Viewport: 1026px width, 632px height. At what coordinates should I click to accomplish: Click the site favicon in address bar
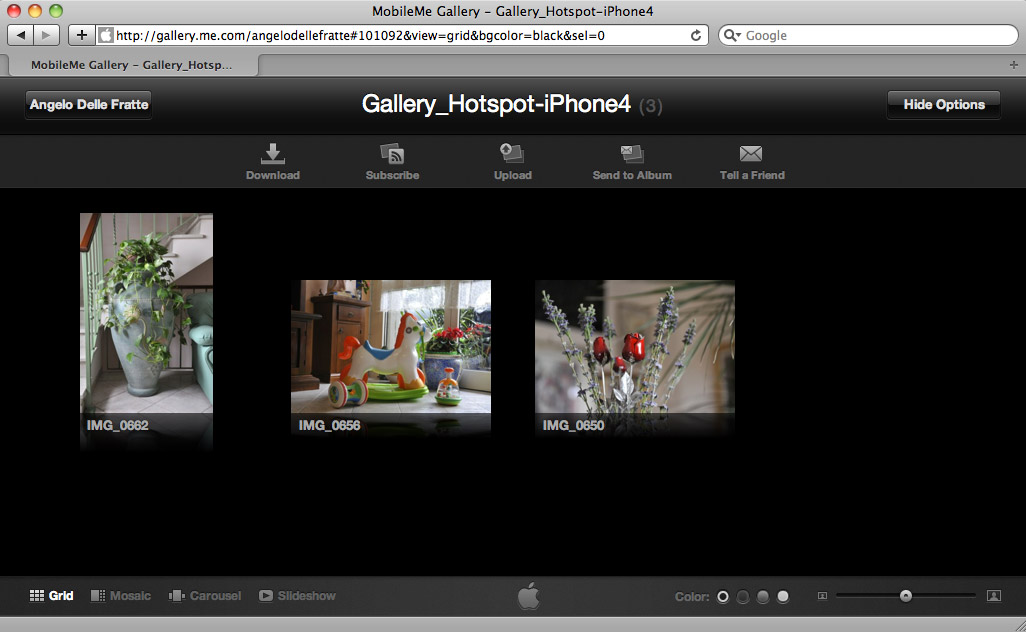[x=106, y=35]
